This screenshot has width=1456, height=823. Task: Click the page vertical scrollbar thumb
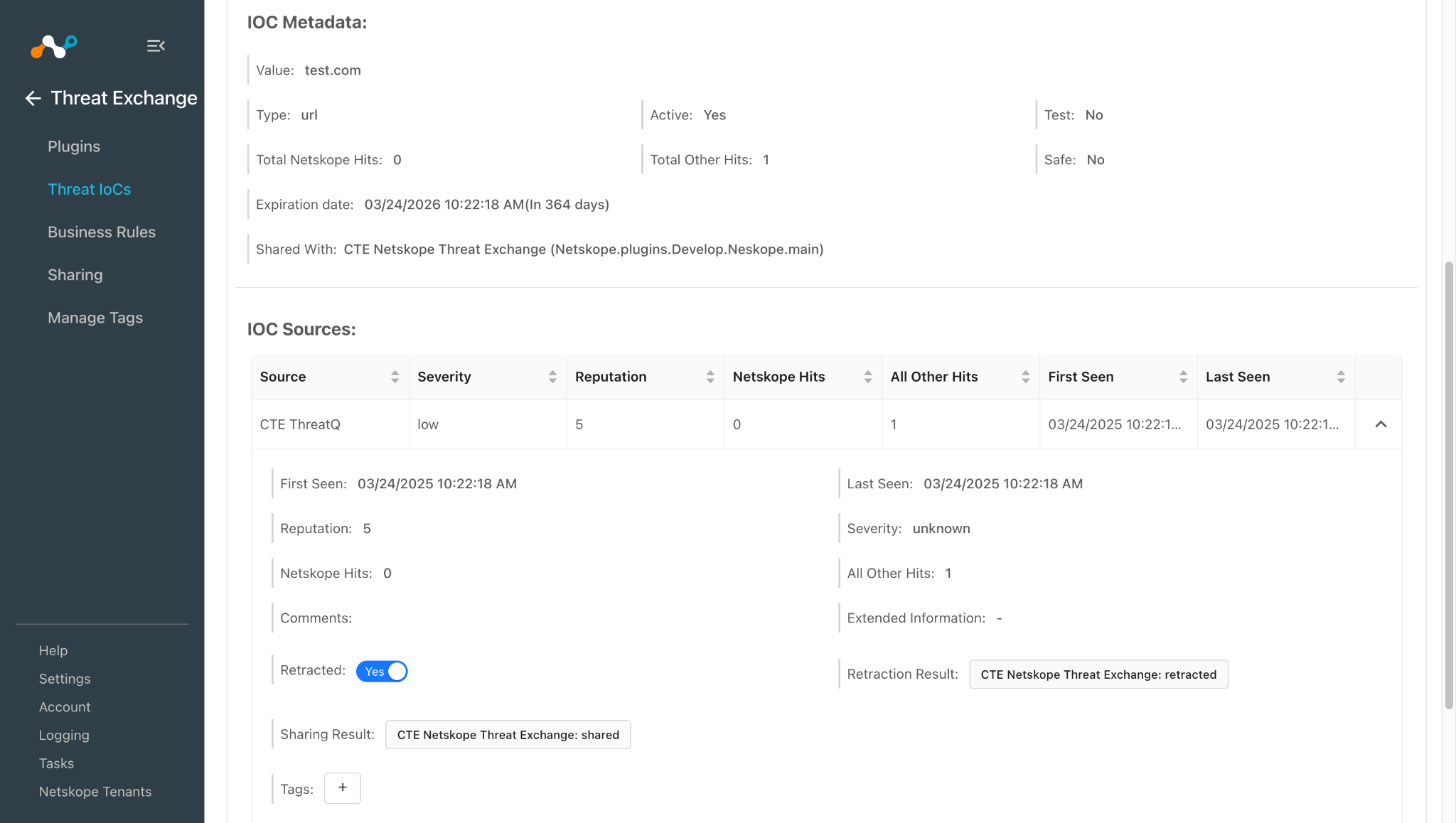point(1449,485)
